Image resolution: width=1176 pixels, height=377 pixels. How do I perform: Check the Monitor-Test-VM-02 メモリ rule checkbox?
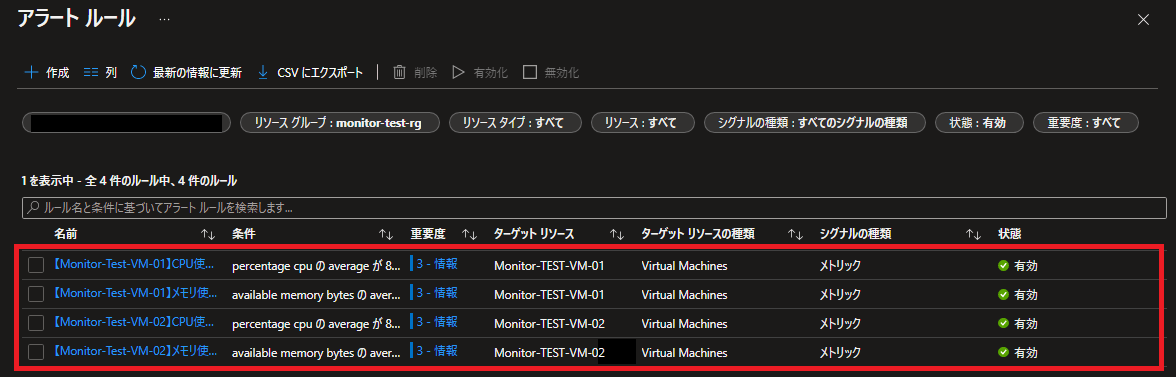click(x=36, y=352)
